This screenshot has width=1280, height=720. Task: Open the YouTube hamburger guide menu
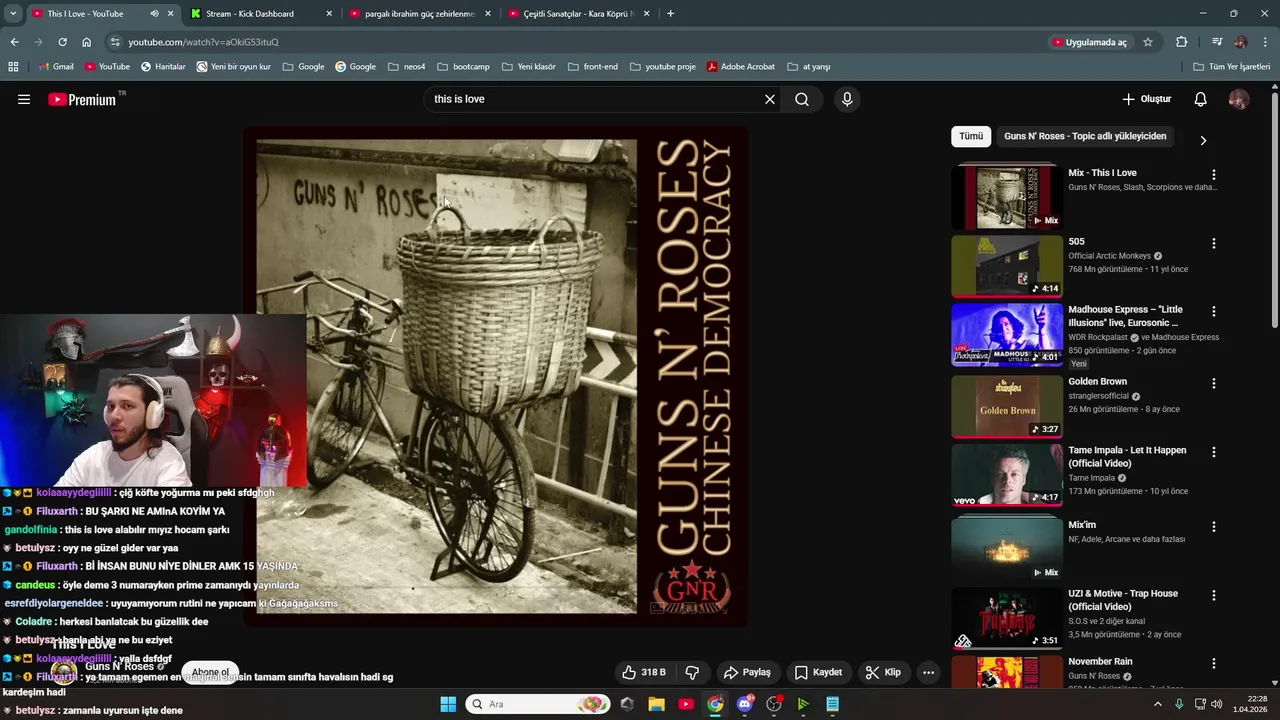click(x=24, y=99)
